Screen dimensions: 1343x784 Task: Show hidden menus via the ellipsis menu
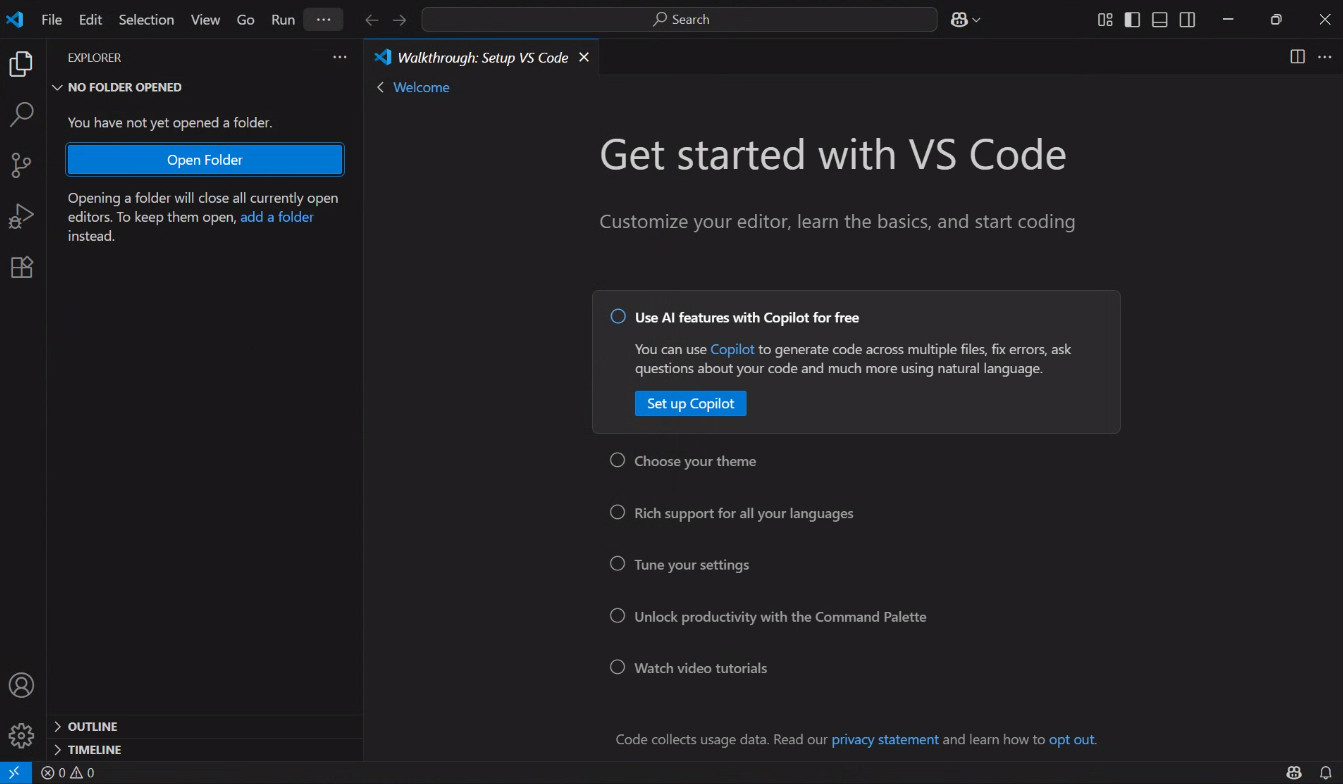coord(323,19)
